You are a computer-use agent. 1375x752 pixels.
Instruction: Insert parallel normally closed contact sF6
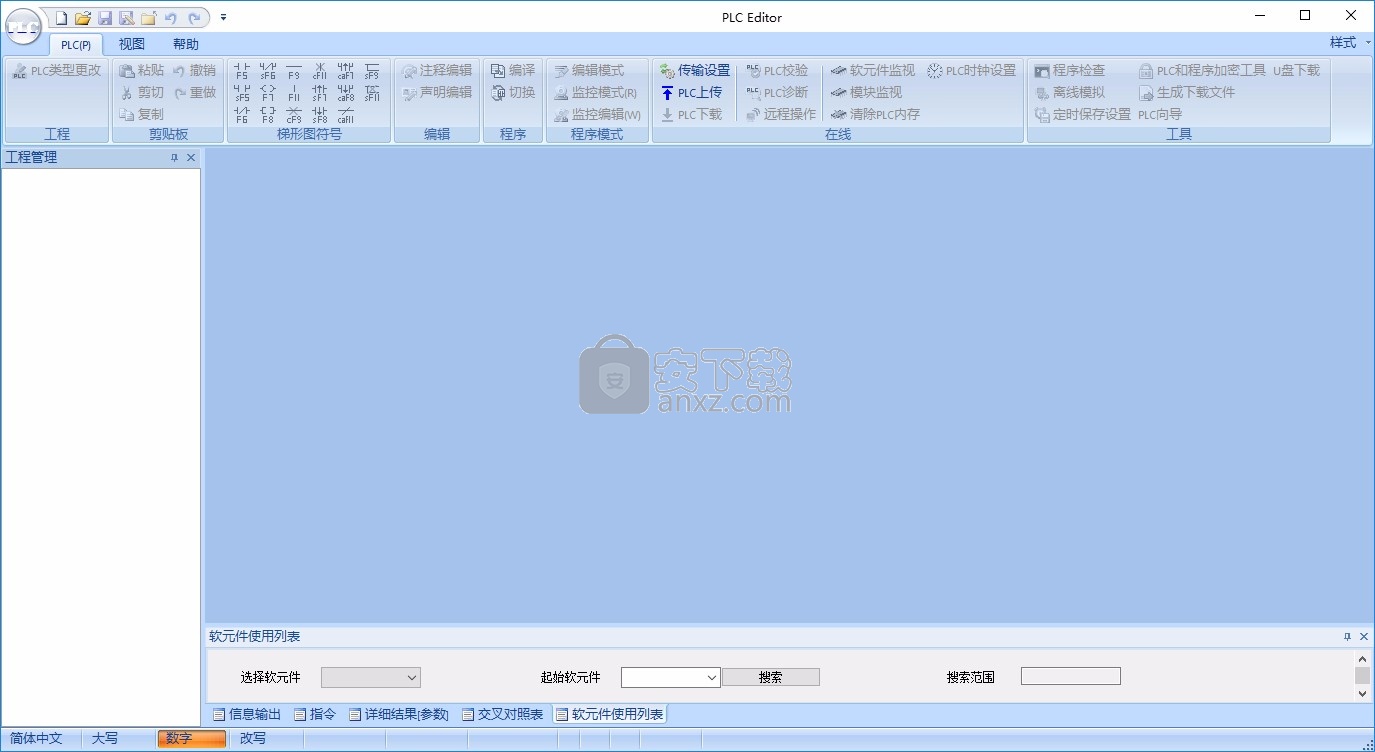(x=268, y=70)
